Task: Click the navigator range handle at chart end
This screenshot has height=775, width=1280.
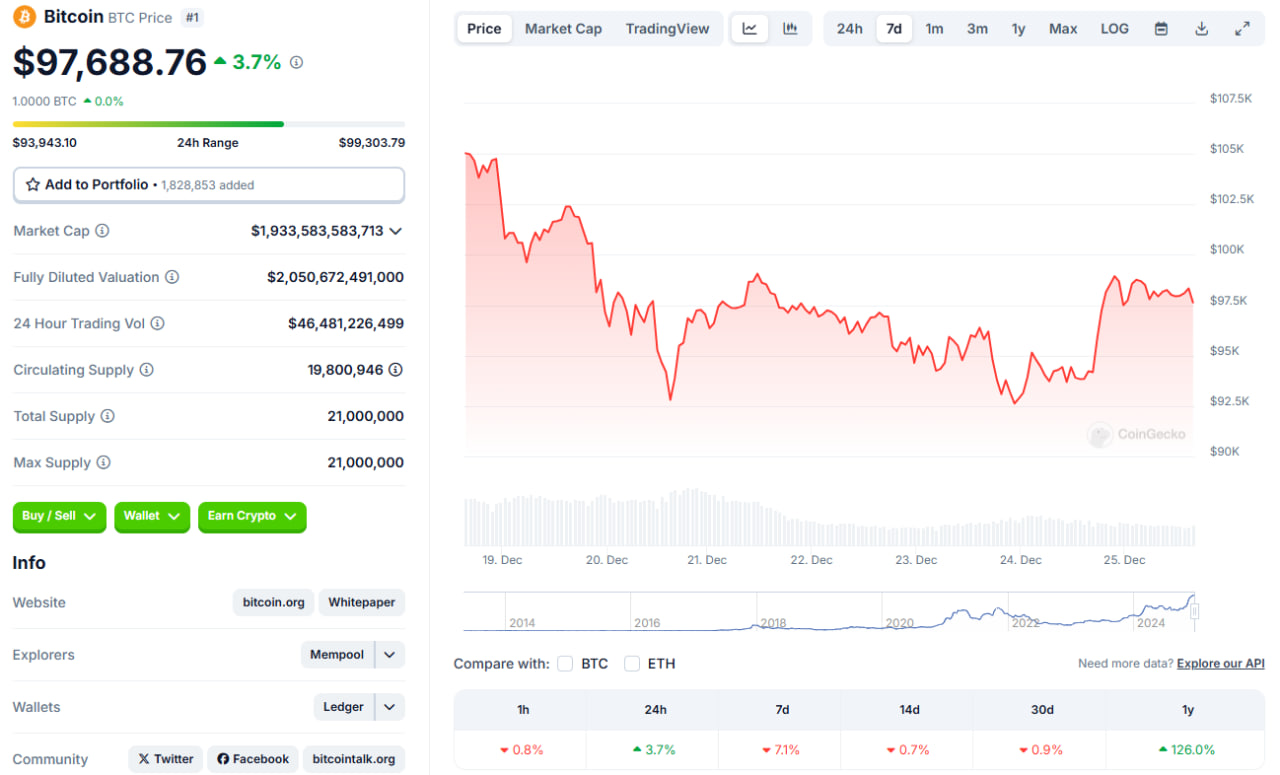Action: coord(1193,611)
